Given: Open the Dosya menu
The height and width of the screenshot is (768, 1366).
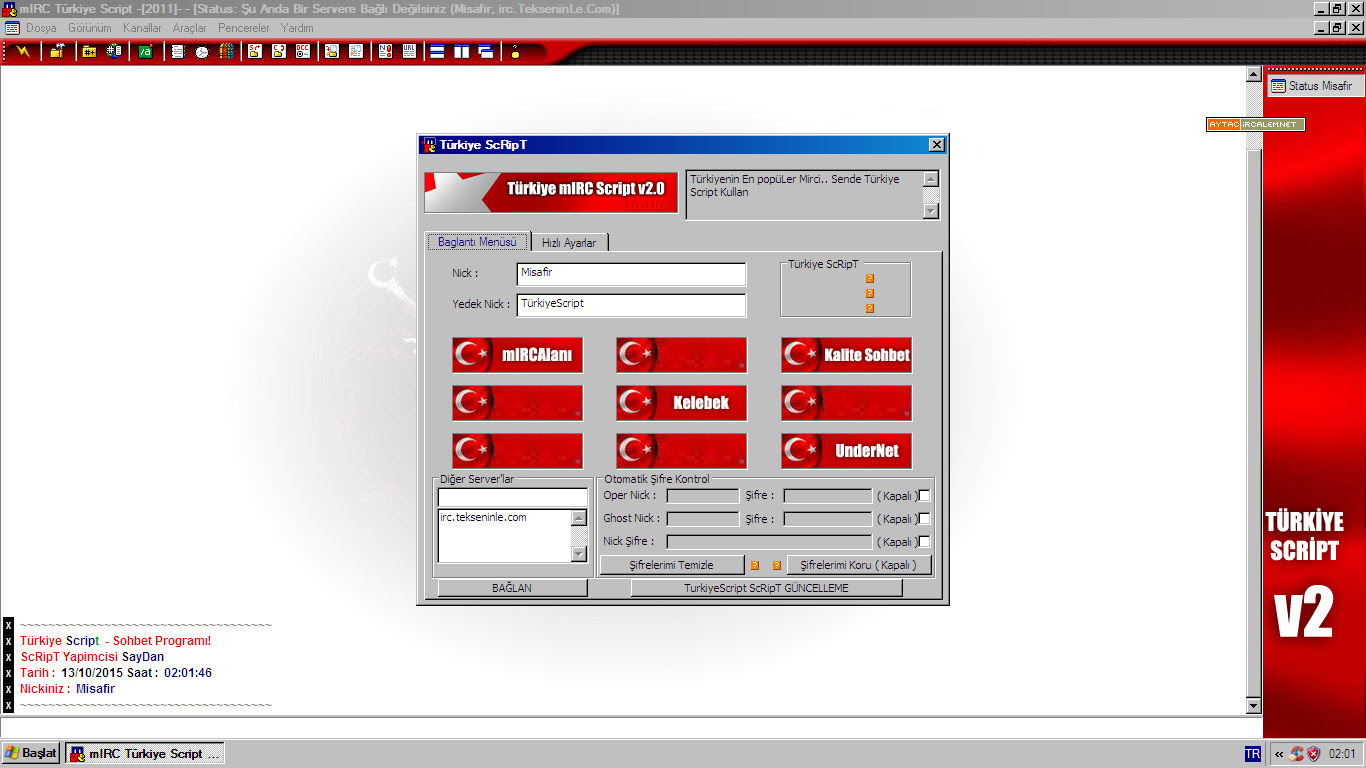Looking at the screenshot, I should click(x=41, y=28).
